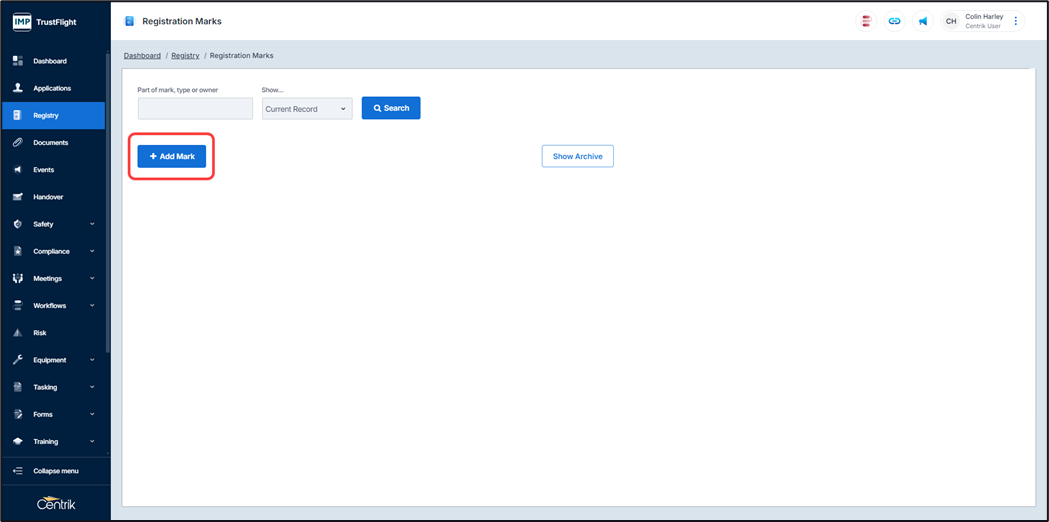
Task: Click the Registration Marks page title icon
Action: (129, 21)
